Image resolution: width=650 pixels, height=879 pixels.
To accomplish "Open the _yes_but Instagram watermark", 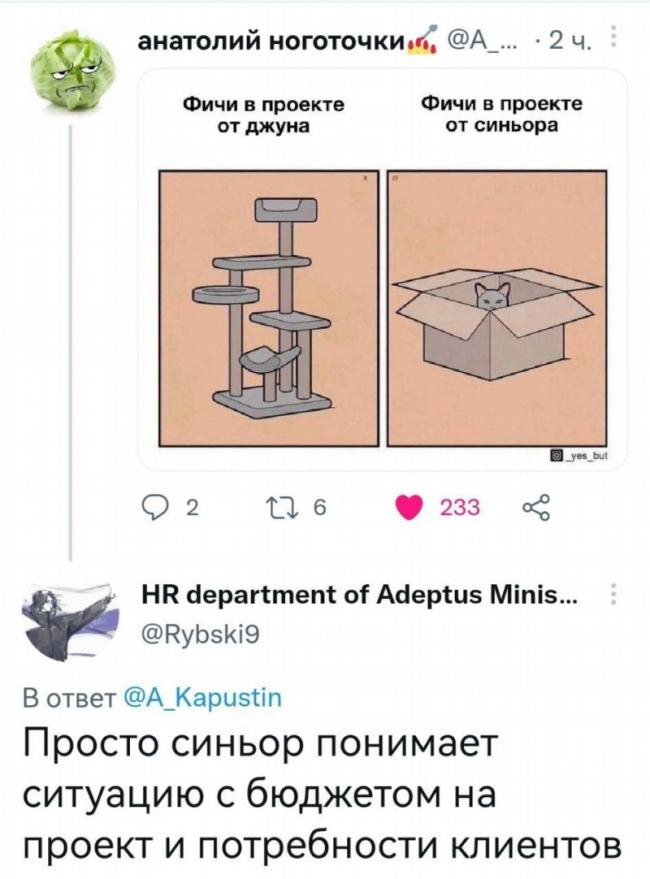I will point(580,455).
